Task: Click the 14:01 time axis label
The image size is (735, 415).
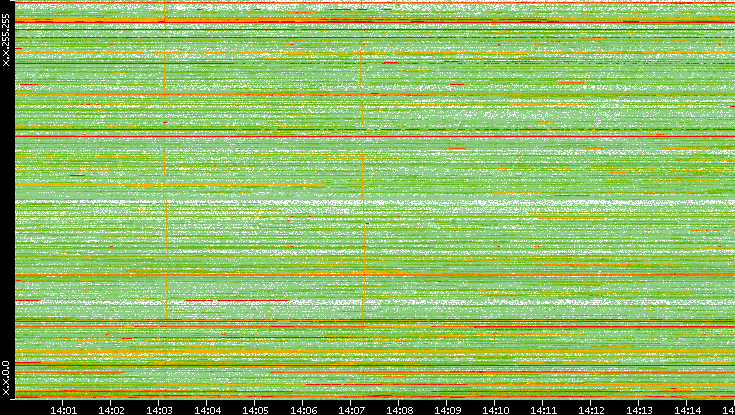Action: [x=63, y=410]
